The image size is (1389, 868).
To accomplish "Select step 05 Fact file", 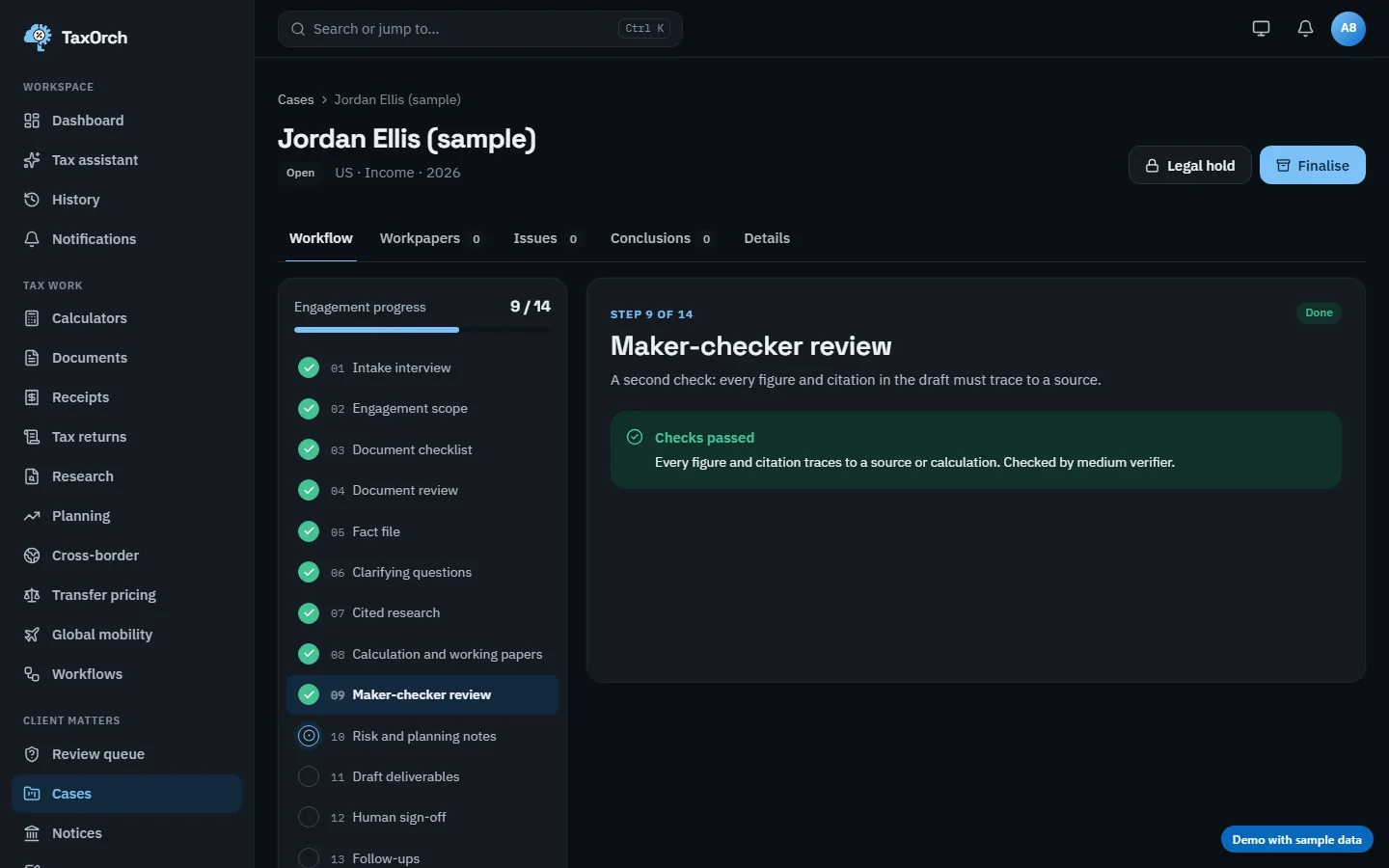I will tap(422, 531).
